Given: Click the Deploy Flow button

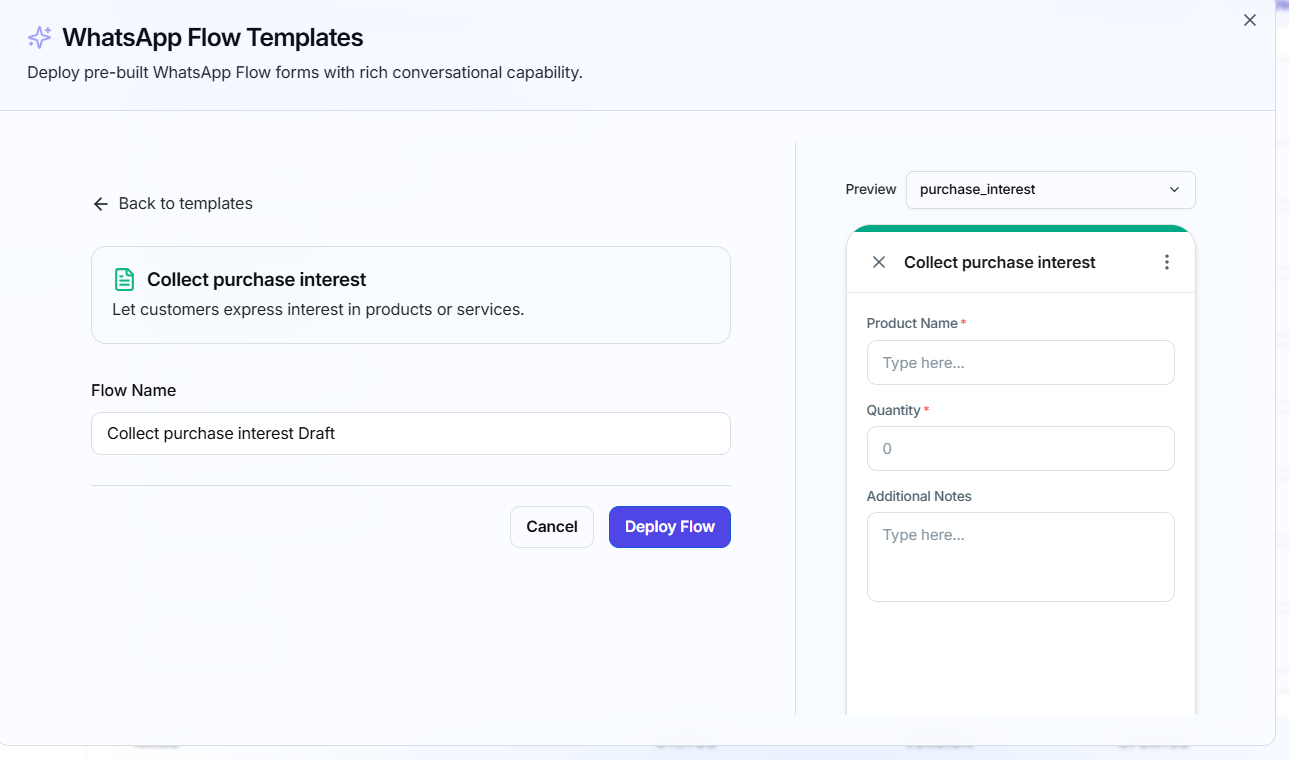Looking at the screenshot, I should tap(670, 527).
